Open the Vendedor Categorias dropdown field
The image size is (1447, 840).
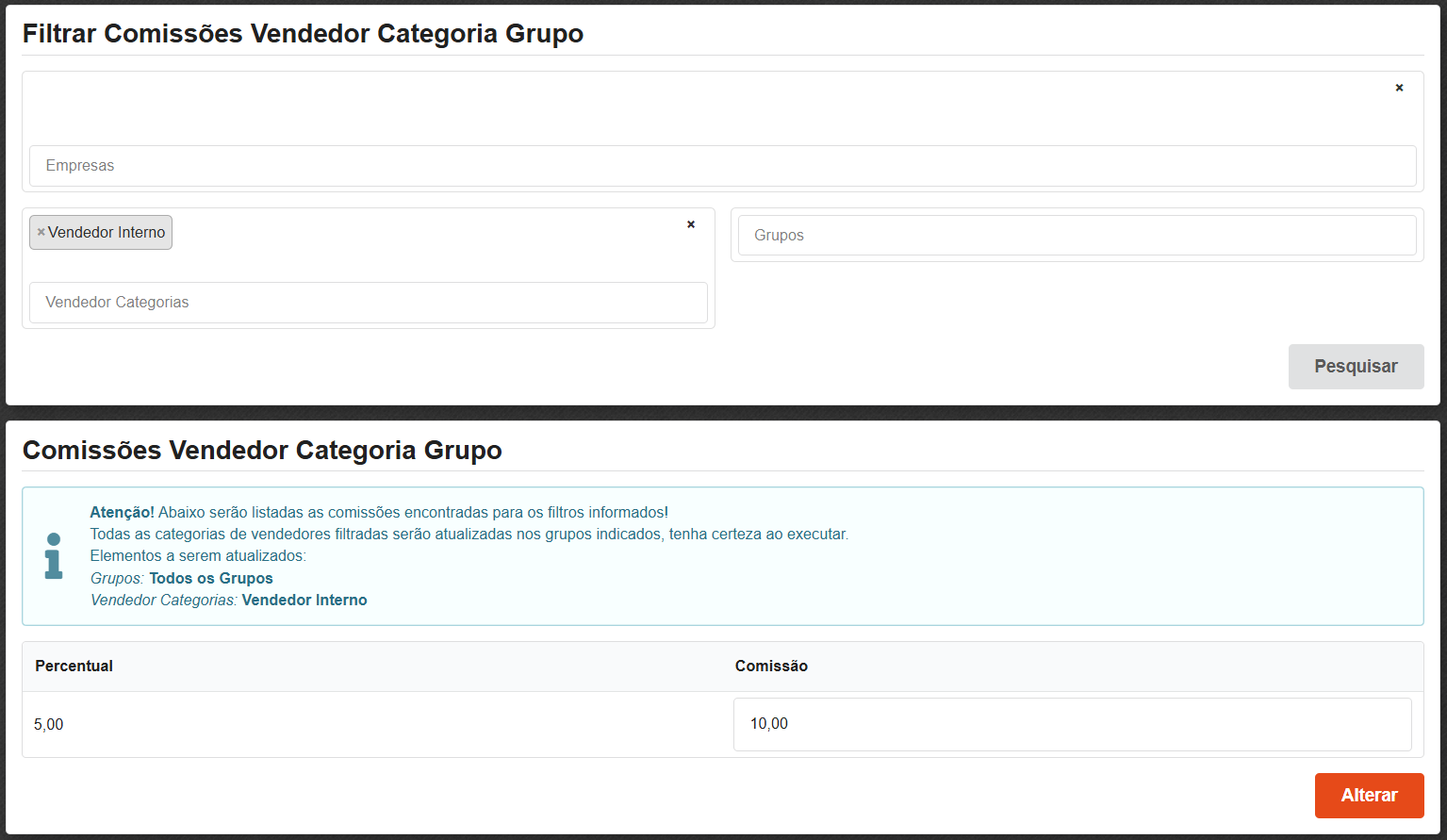pyautogui.click(x=368, y=303)
